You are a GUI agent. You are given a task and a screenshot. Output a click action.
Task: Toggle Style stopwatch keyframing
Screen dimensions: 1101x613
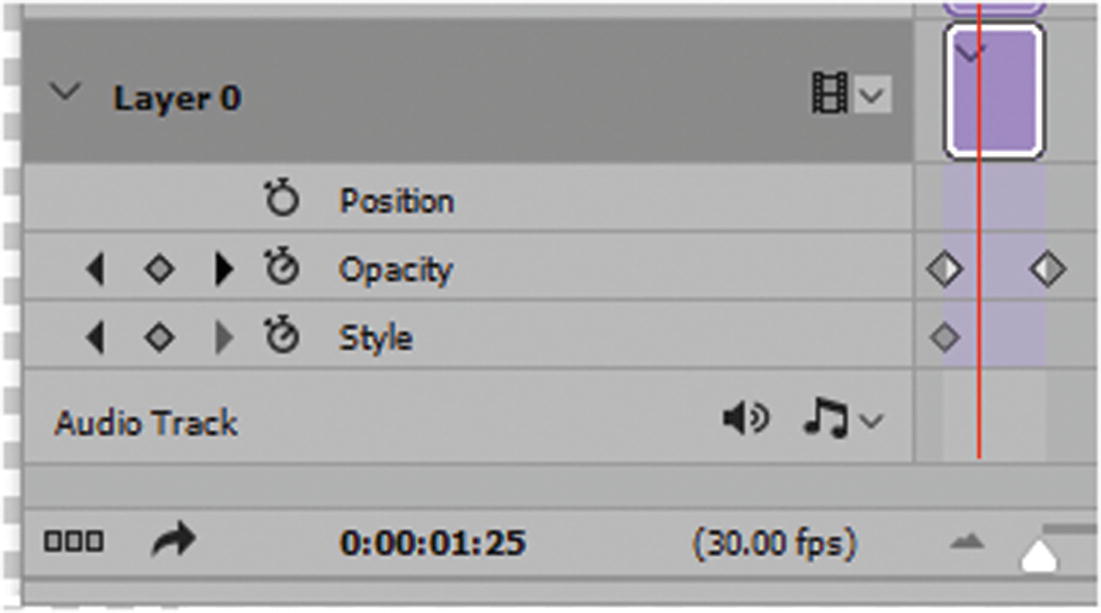[x=282, y=338]
